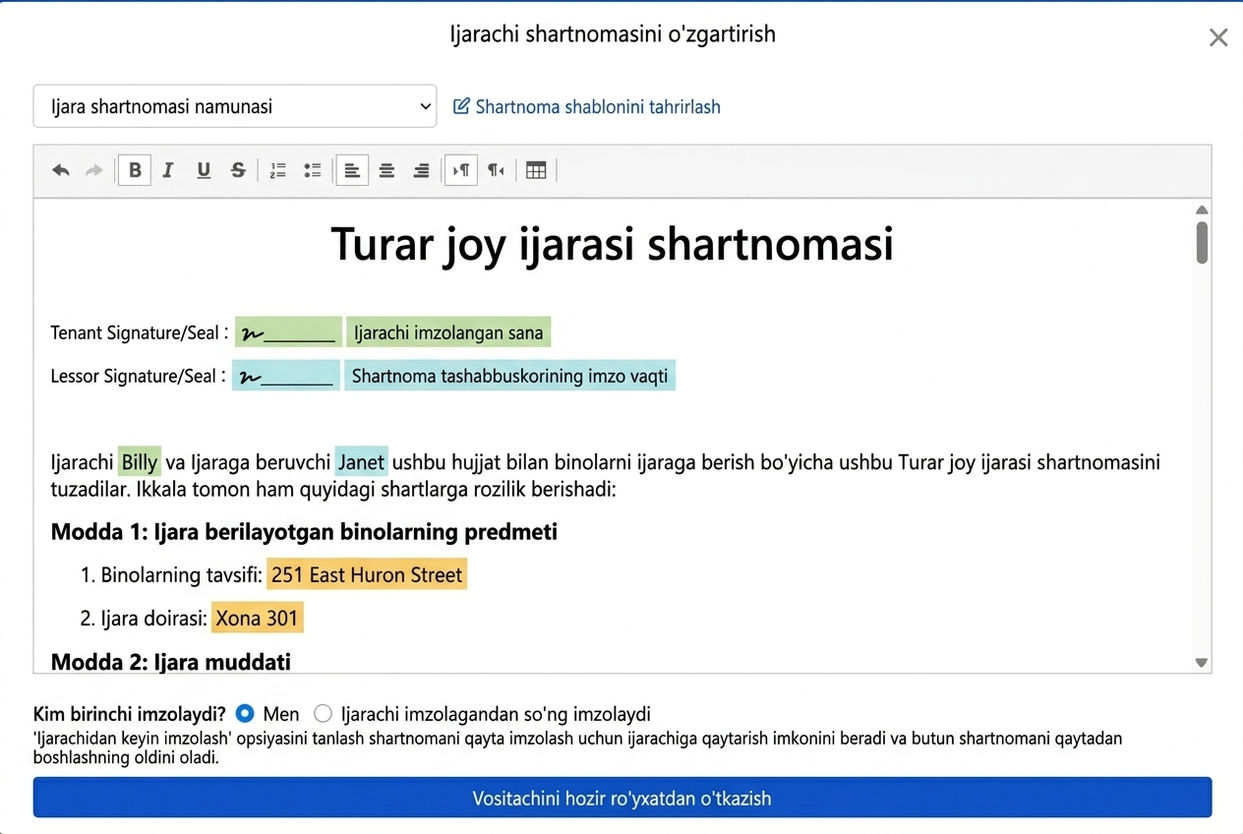The image size is (1243, 834).
Task: Click the Ijarachi imzolangan sana field
Action: click(449, 332)
